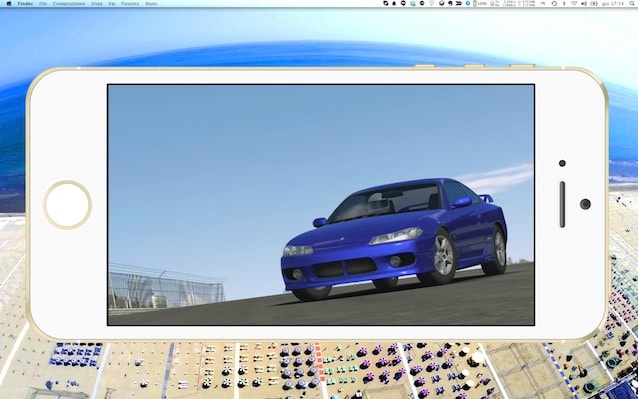Viewport: 638px width, 399px height.
Task: Click the clock showing gio 17:14
Action: coord(612,3)
